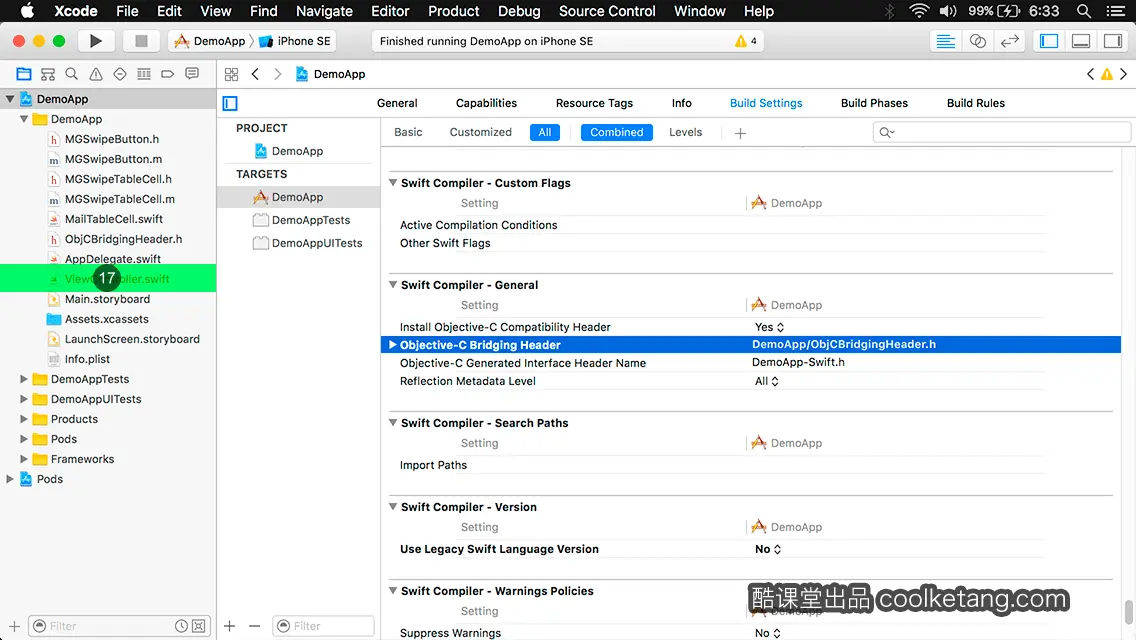
Task: Open the Find navigator magnifier icon
Action: tap(72, 74)
